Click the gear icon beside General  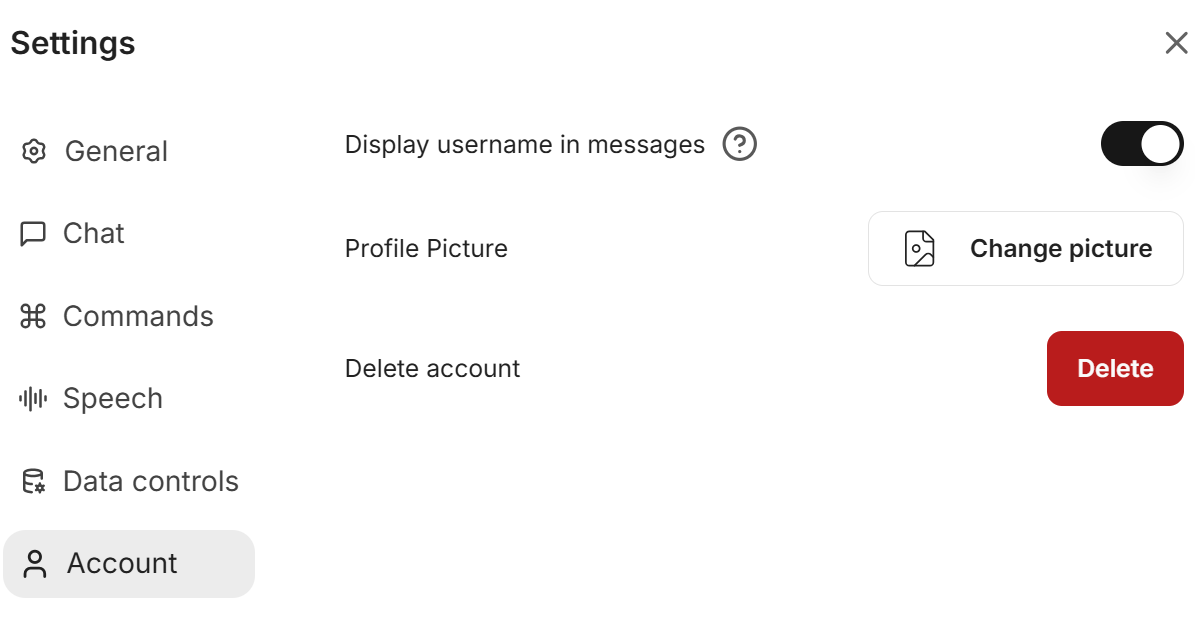[x=34, y=152]
